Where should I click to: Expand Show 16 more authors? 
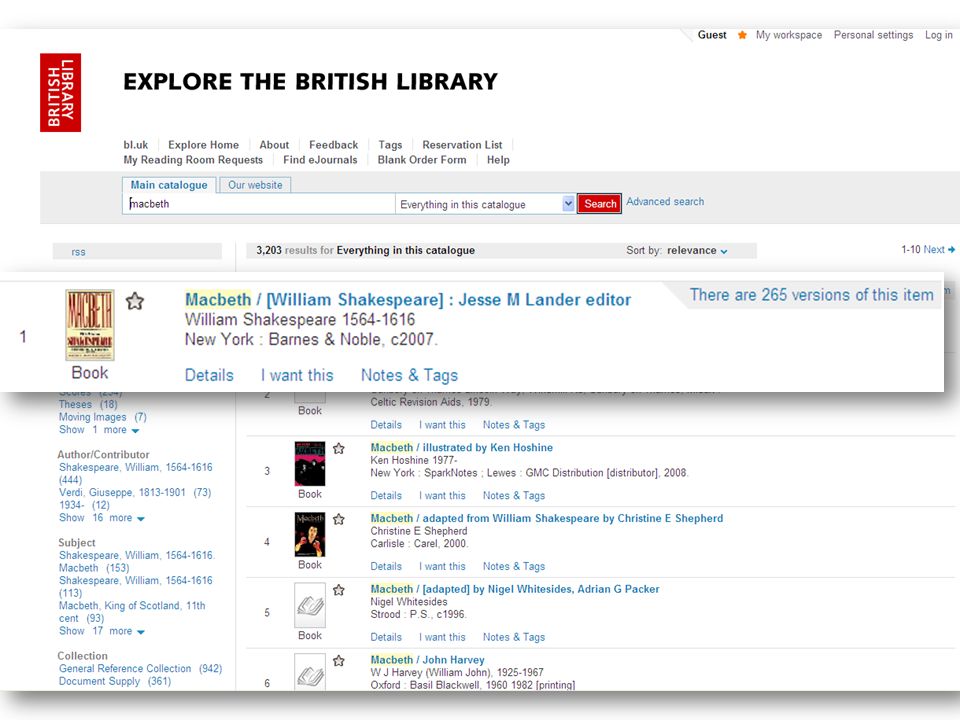(x=102, y=518)
